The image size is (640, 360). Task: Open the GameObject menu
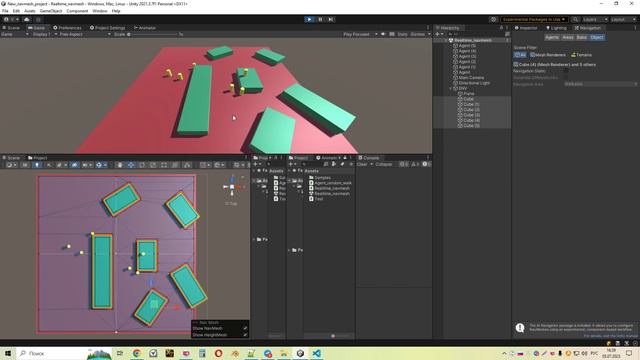point(51,11)
